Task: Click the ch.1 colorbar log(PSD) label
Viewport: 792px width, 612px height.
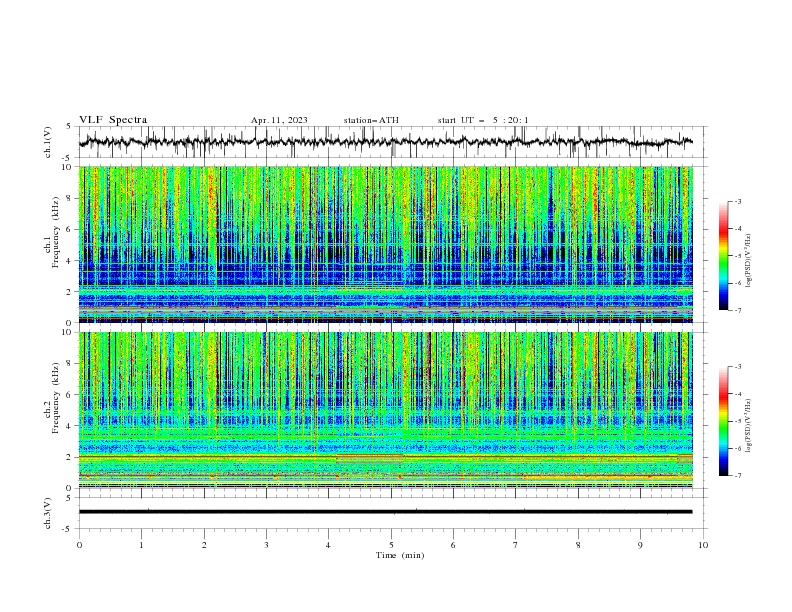Action: (748, 261)
